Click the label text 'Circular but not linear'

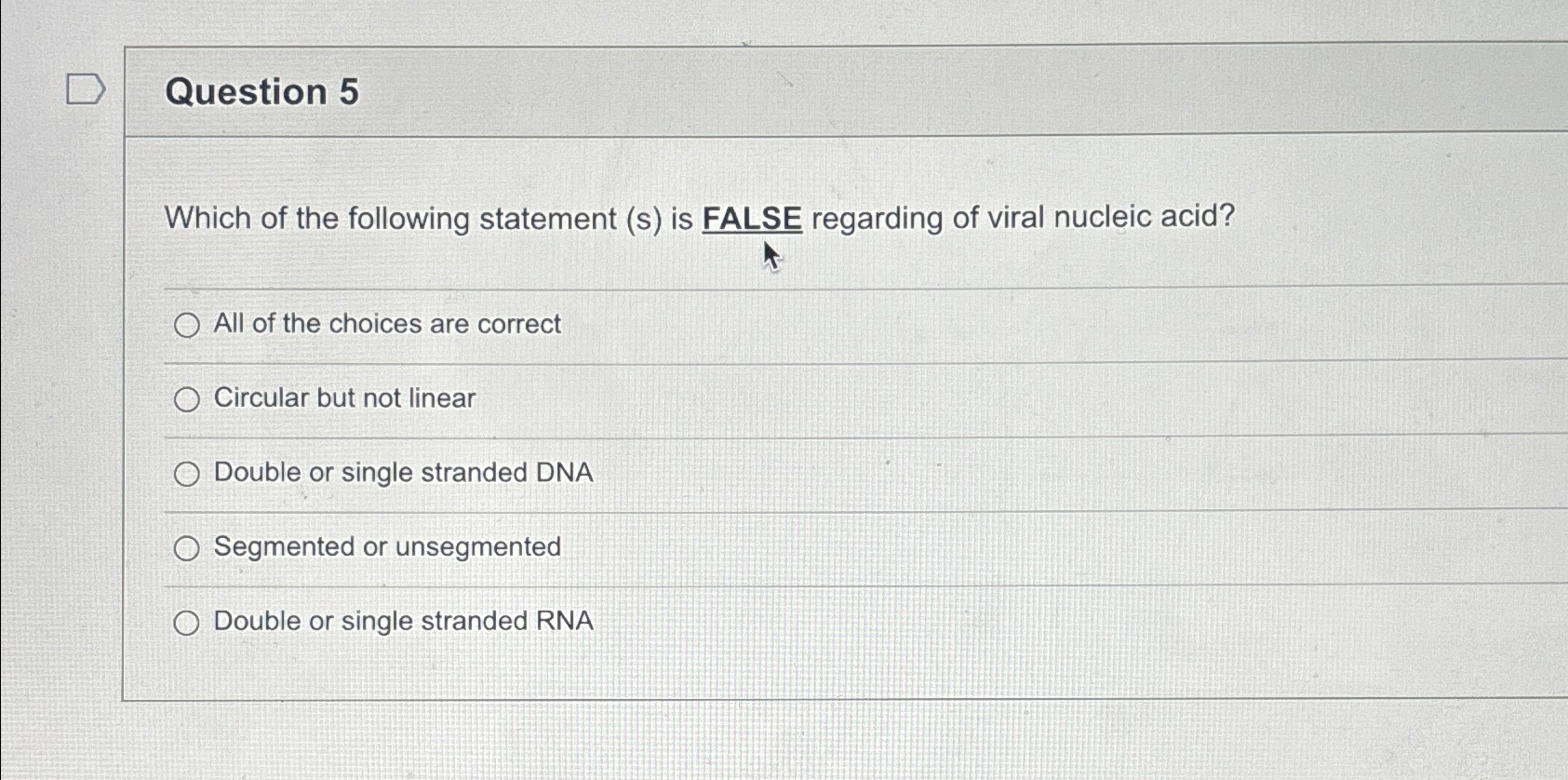click(x=342, y=397)
